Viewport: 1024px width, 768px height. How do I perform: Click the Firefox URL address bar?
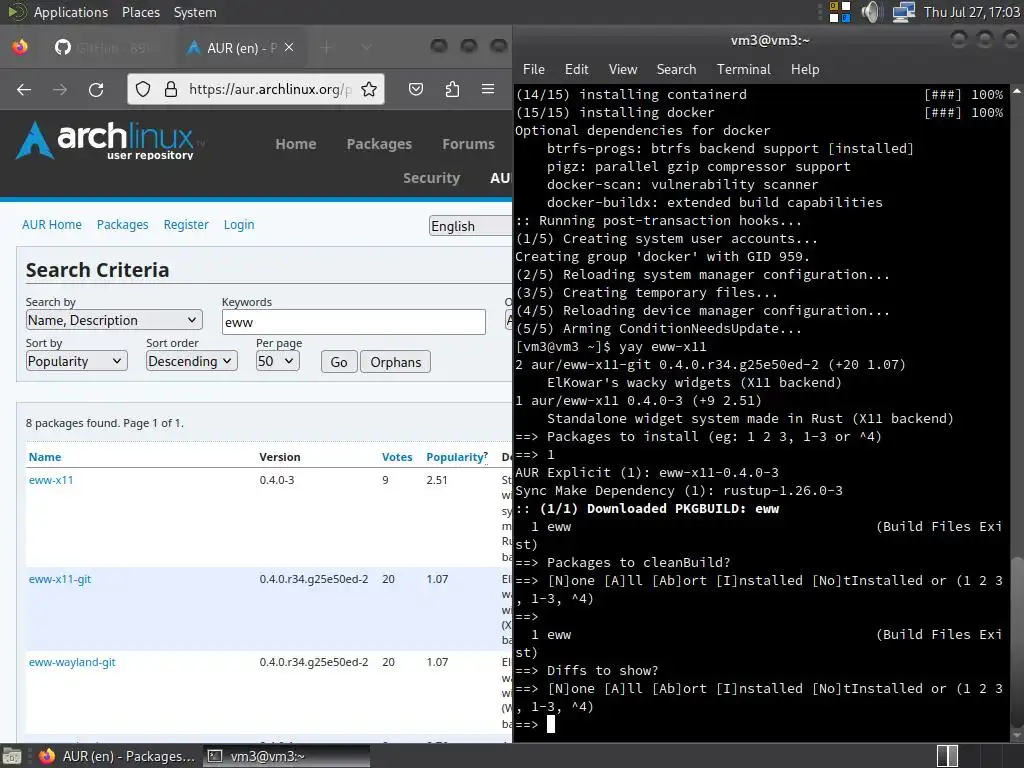pos(270,89)
